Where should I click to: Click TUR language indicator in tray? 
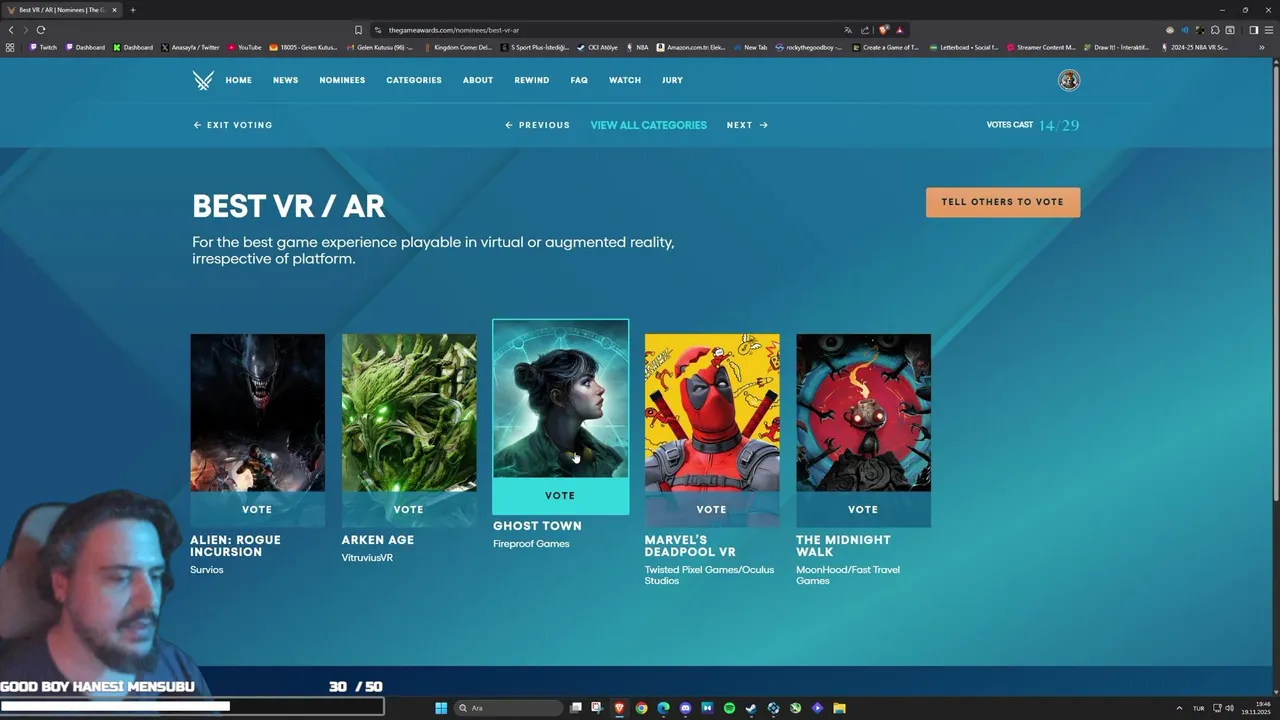point(1198,708)
